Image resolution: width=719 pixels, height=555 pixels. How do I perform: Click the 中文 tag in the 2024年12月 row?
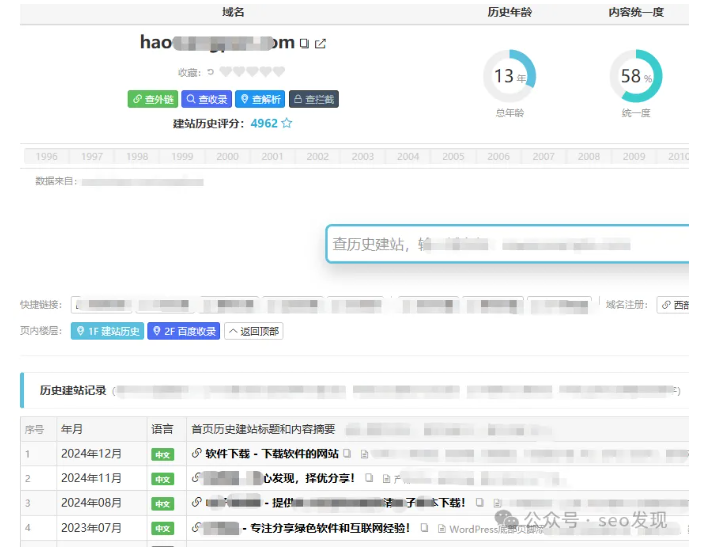pyautogui.click(x=163, y=455)
